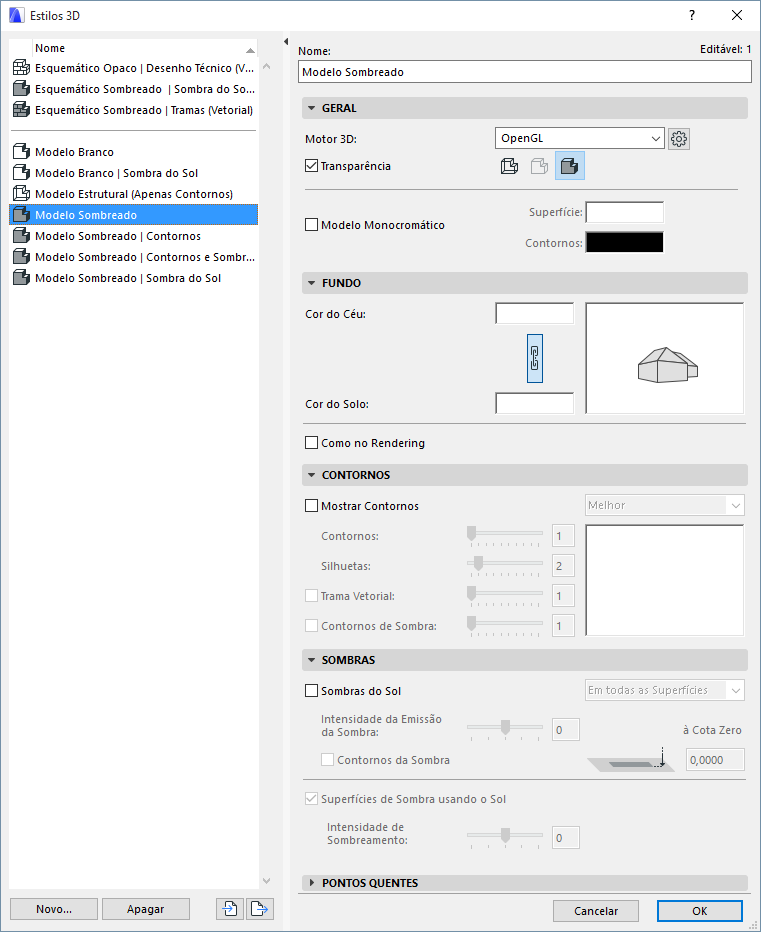Open 3D engine settings gear icon
761x932 pixels.
679,139
